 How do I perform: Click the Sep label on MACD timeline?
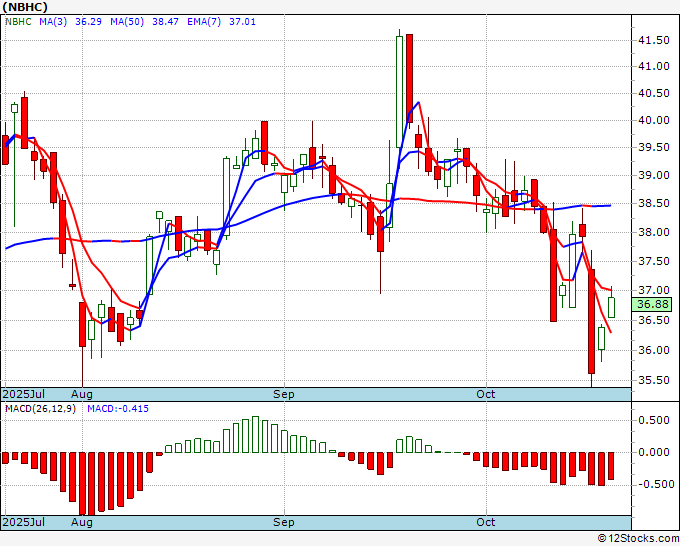click(x=284, y=522)
